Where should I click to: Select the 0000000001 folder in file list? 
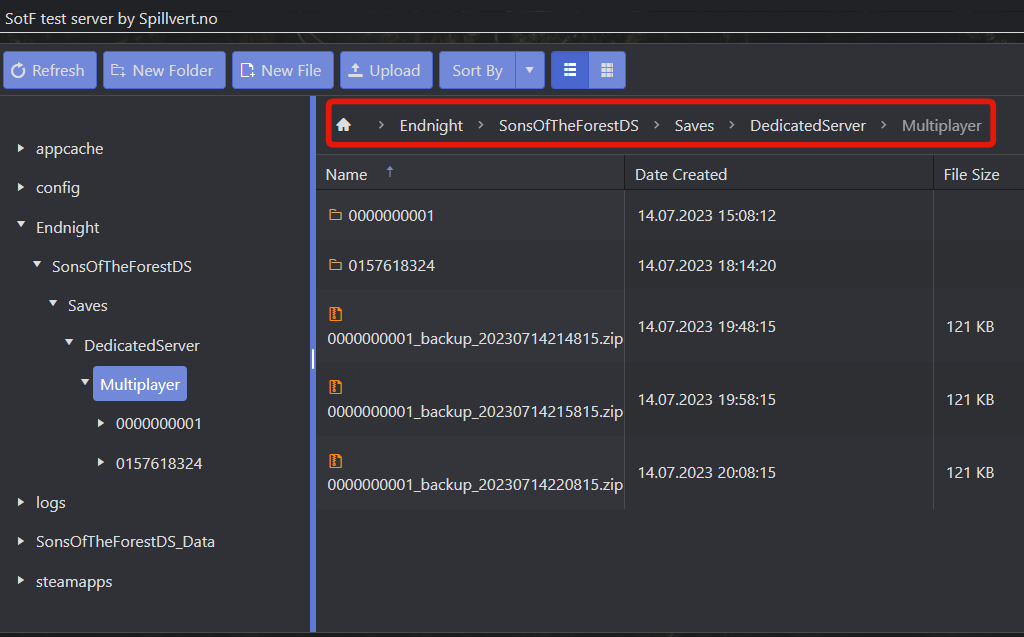(x=391, y=216)
